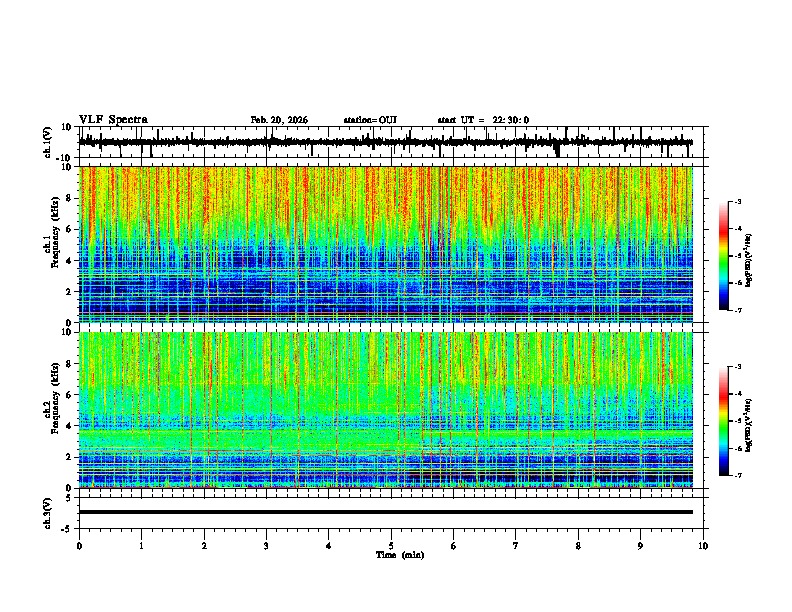Click the "0" tick on the Time axis
This screenshot has width=792, height=612.
pos(79,546)
